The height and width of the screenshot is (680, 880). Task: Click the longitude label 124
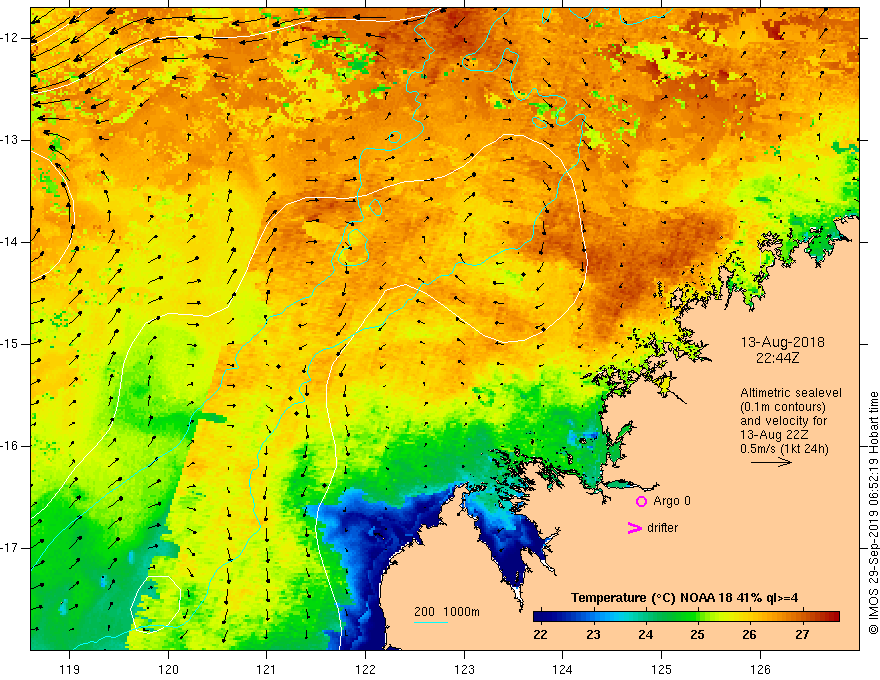pyautogui.click(x=563, y=669)
